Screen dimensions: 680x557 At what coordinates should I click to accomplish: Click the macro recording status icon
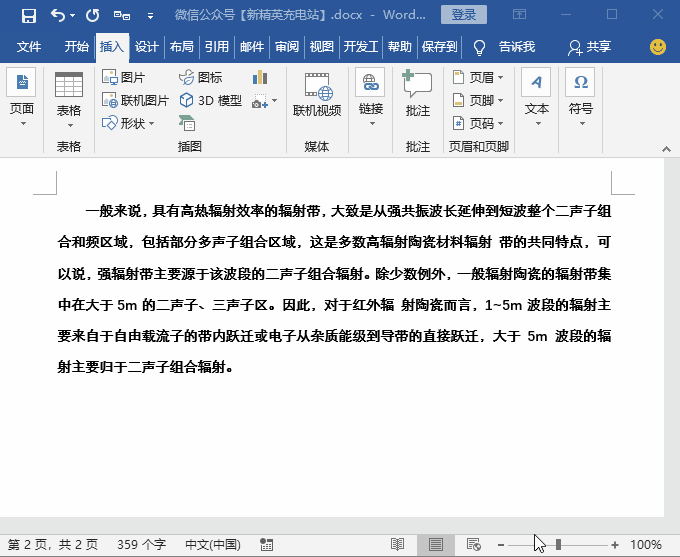tap(266, 544)
